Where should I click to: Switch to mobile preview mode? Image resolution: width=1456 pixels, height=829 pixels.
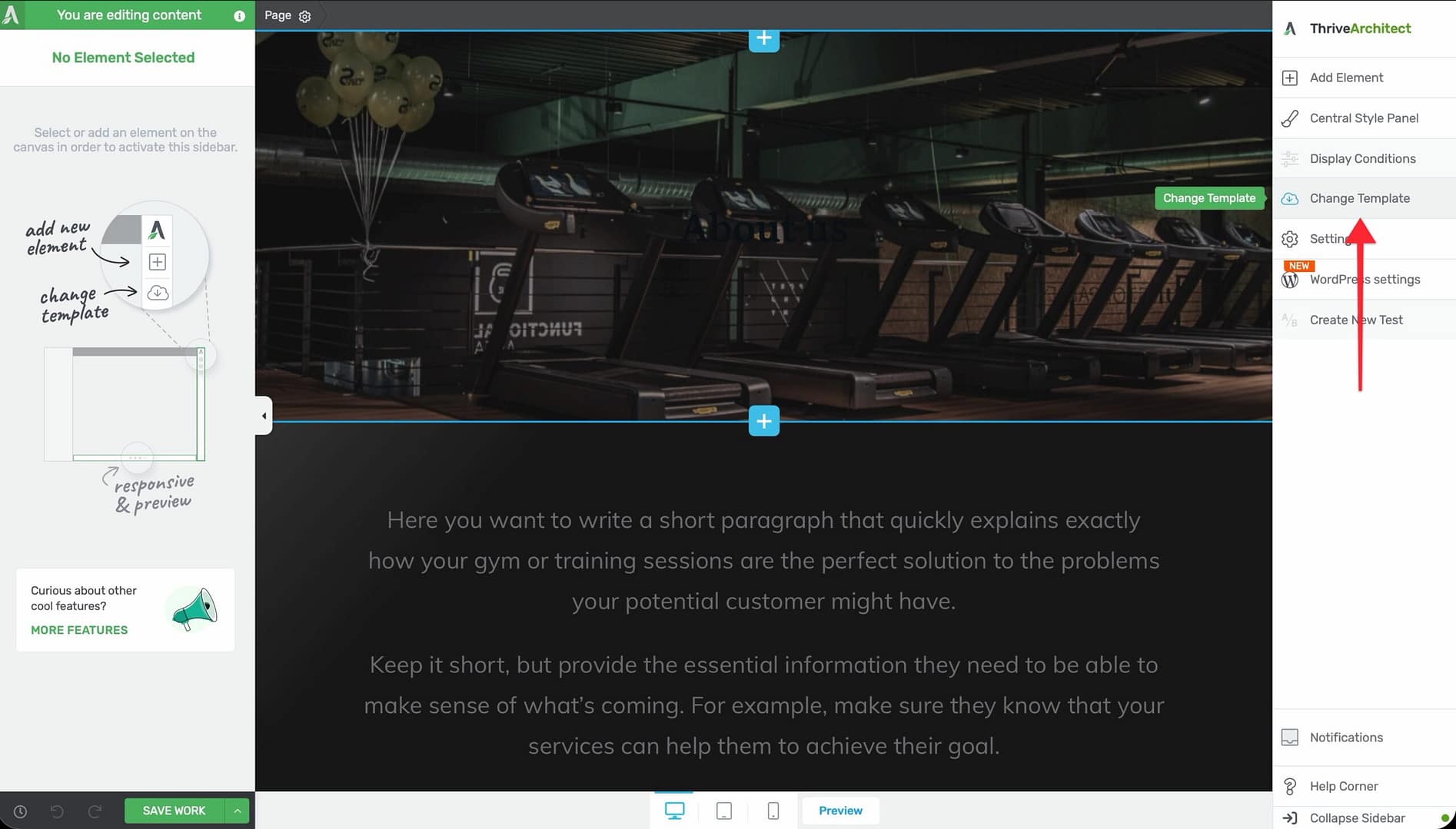pyautogui.click(x=773, y=811)
